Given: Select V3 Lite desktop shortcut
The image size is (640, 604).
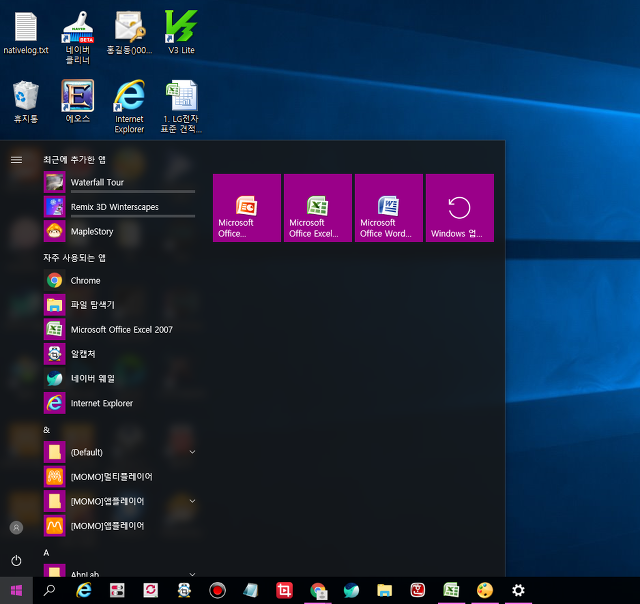Looking at the screenshot, I should [x=181, y=33].
